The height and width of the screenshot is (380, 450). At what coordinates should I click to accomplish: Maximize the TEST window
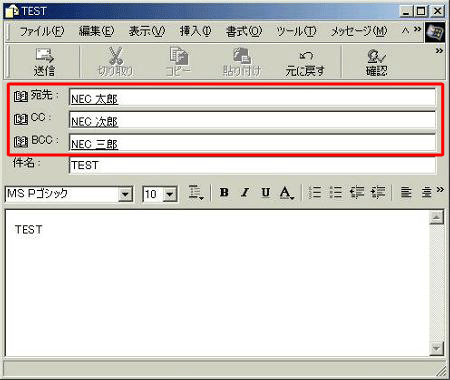(421, 12)
